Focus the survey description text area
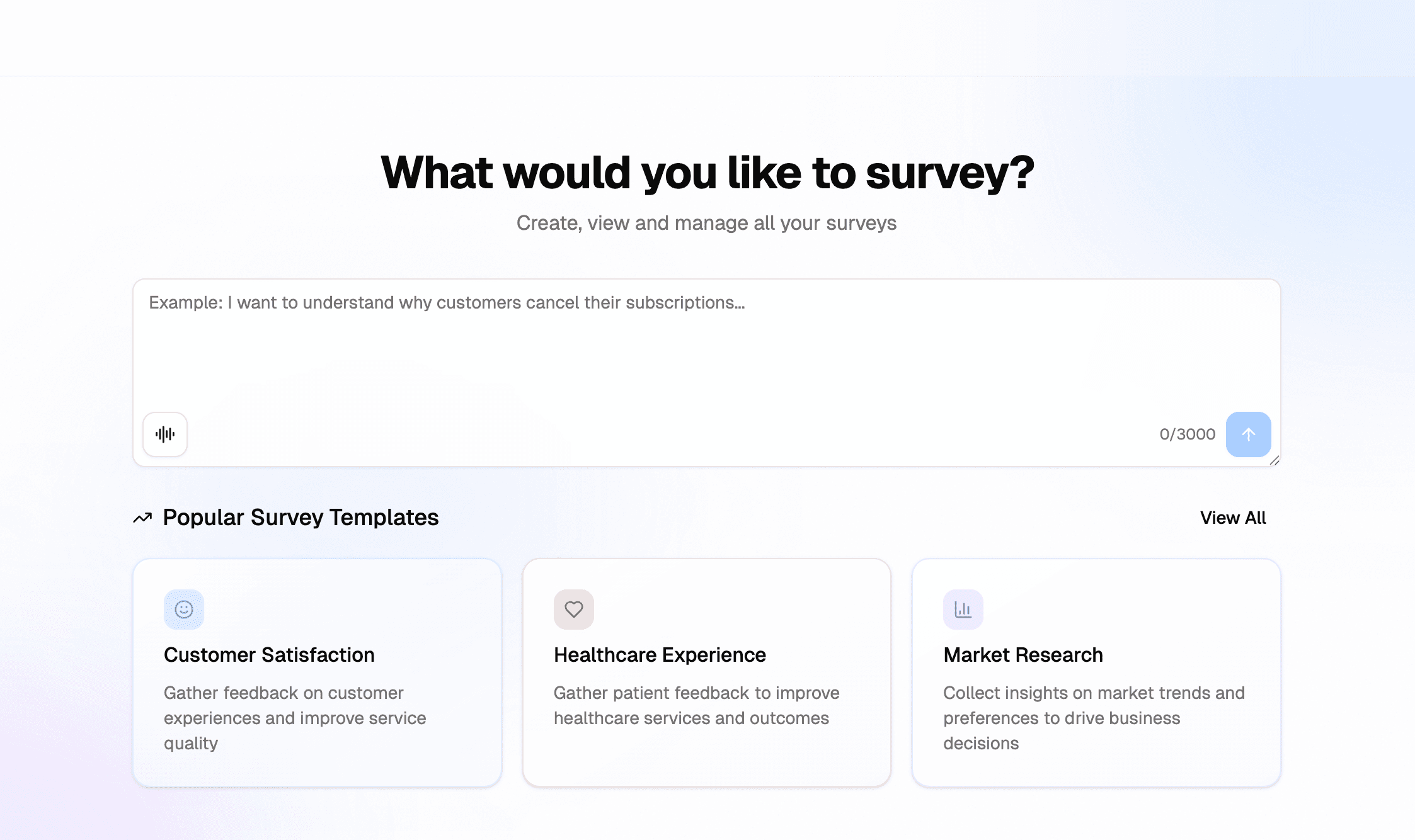 [706, 359]
